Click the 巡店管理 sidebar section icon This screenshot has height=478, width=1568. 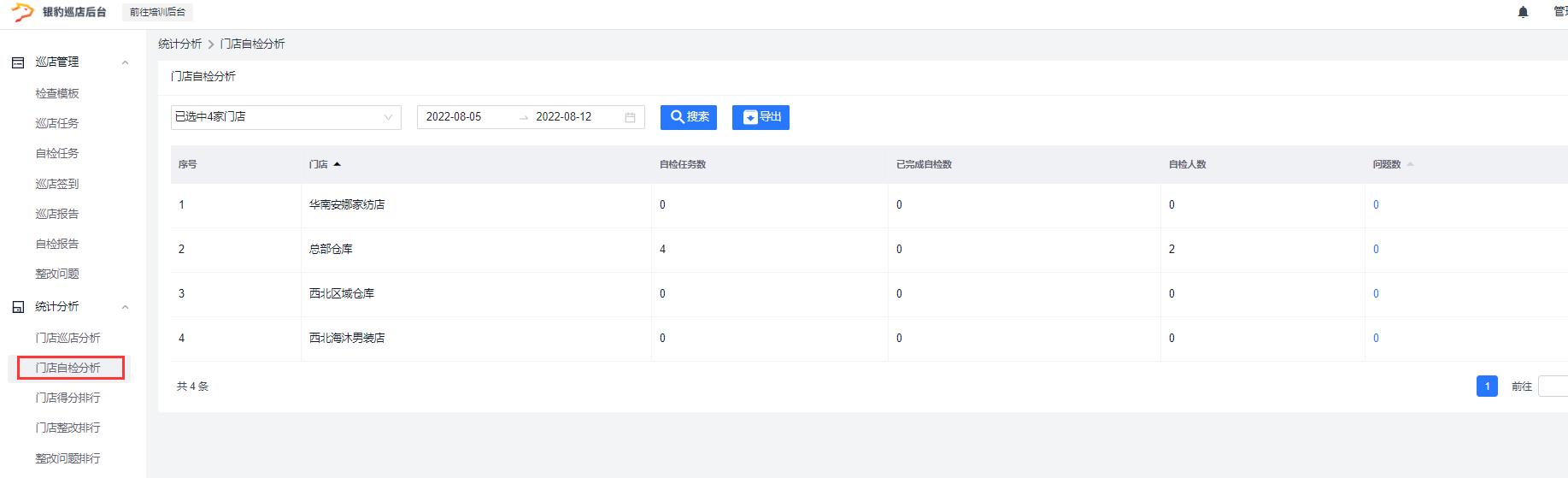click(18, 62)
